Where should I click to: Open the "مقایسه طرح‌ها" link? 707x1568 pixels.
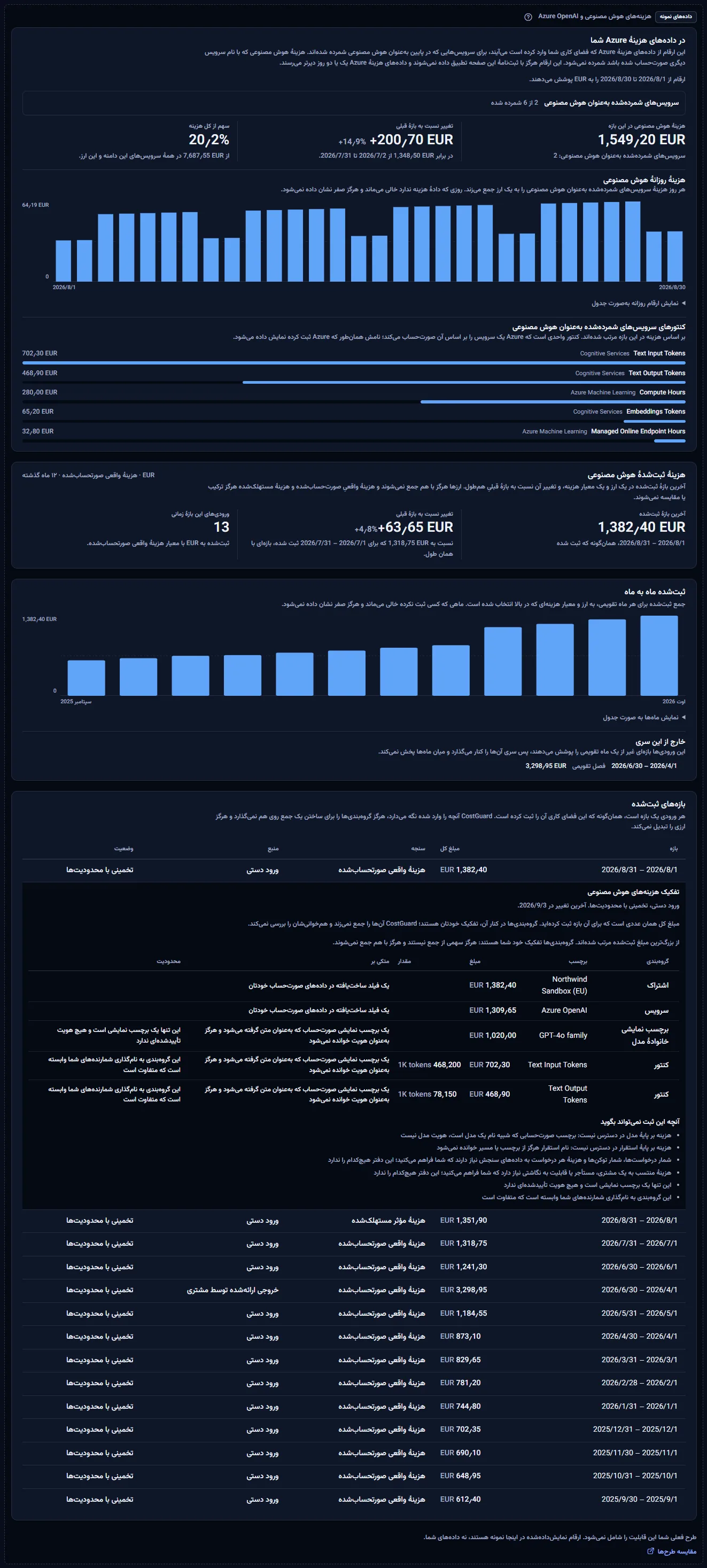point(672,1551)
